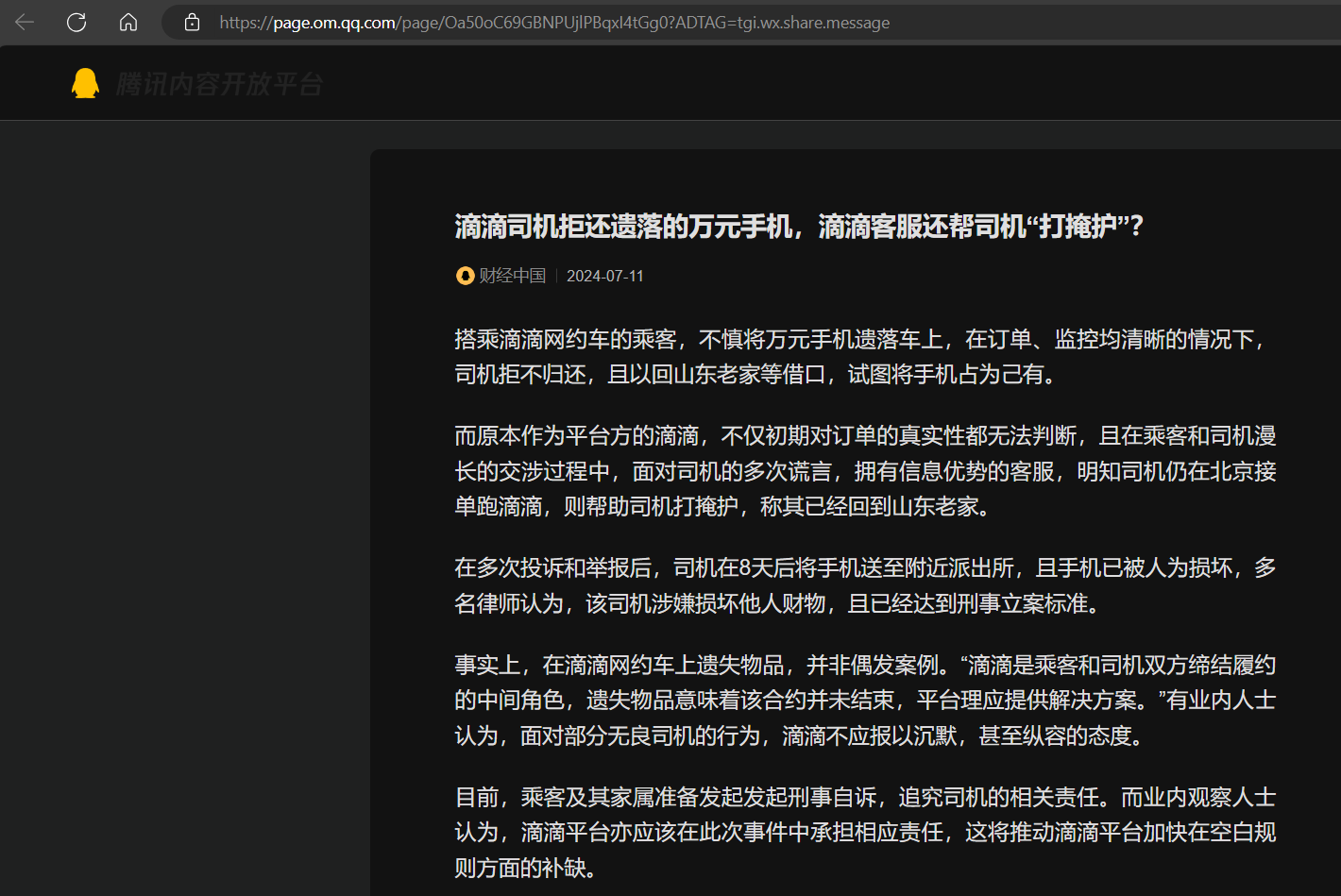
Task: Click the quoted word "打掩护" in the headline
Action: pos(1077,227)
